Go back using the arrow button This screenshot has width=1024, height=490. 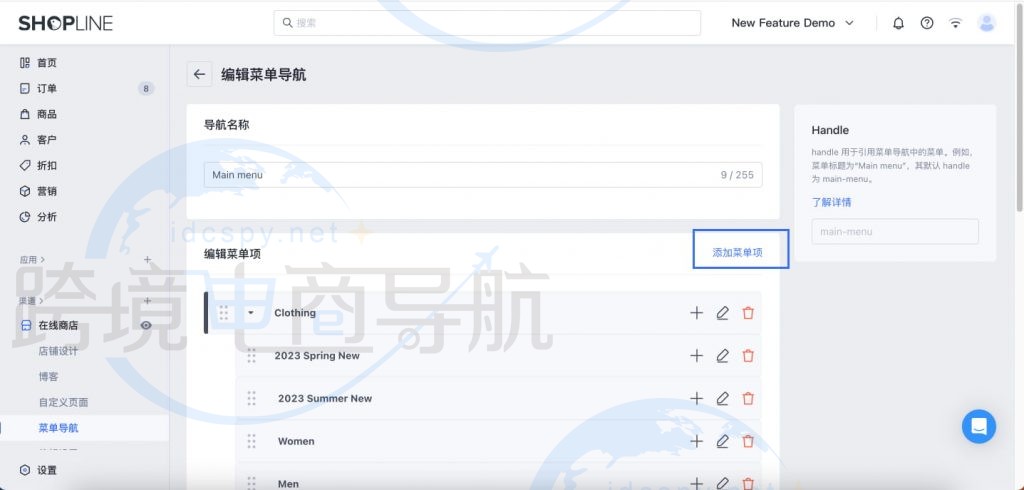coord(199,74)
